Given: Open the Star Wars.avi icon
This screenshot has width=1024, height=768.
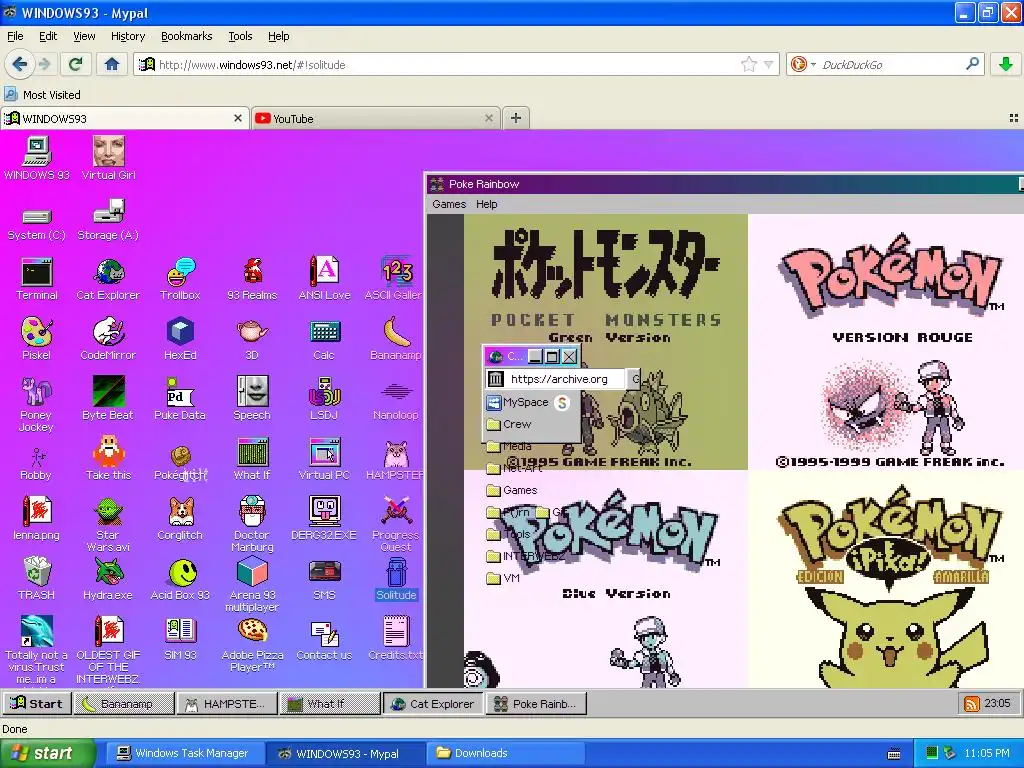Looking at the screenshot, I should [108, 524].
